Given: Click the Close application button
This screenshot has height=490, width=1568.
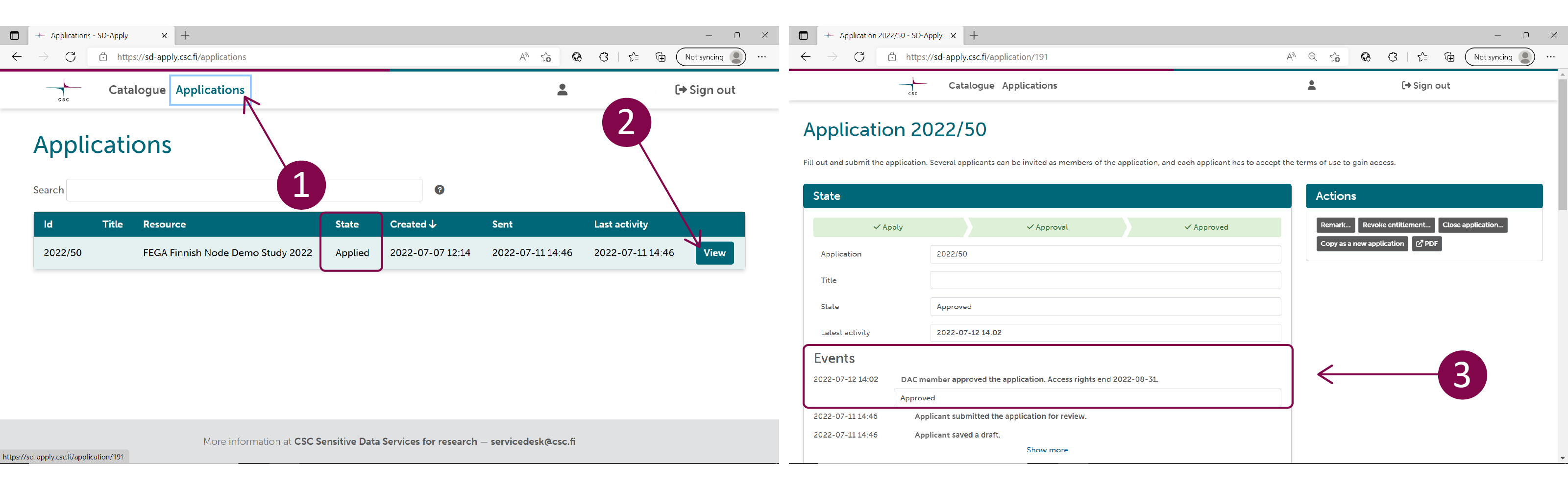Looking at the screenshot, I should click(1472, 225).
